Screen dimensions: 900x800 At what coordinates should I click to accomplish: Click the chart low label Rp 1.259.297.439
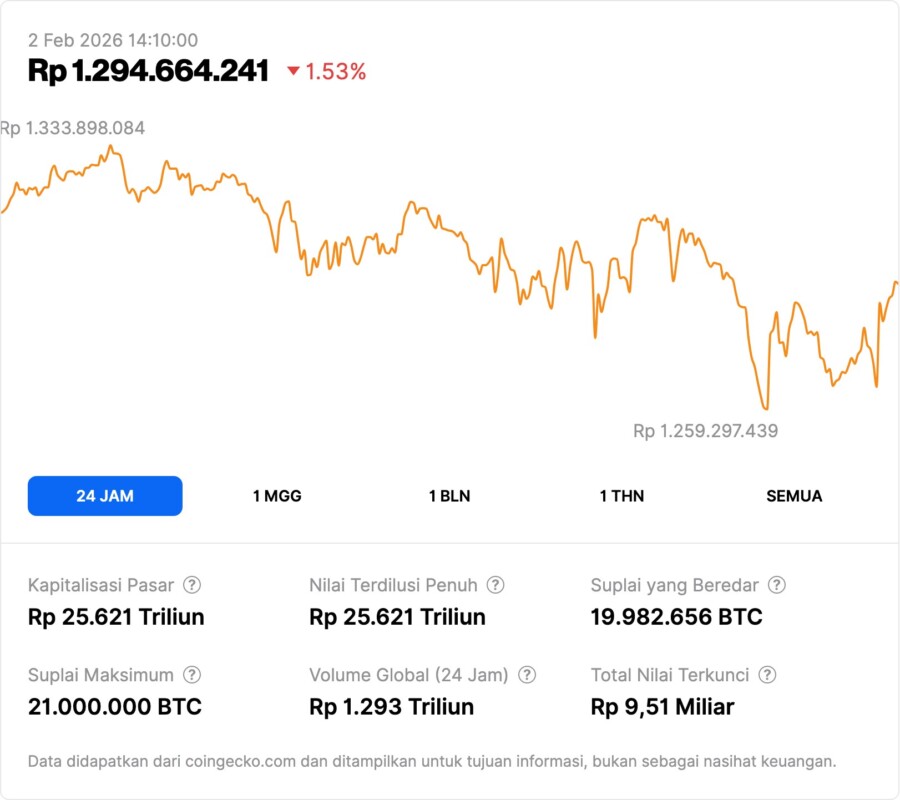pyautogui.click(x=705, y=431)
